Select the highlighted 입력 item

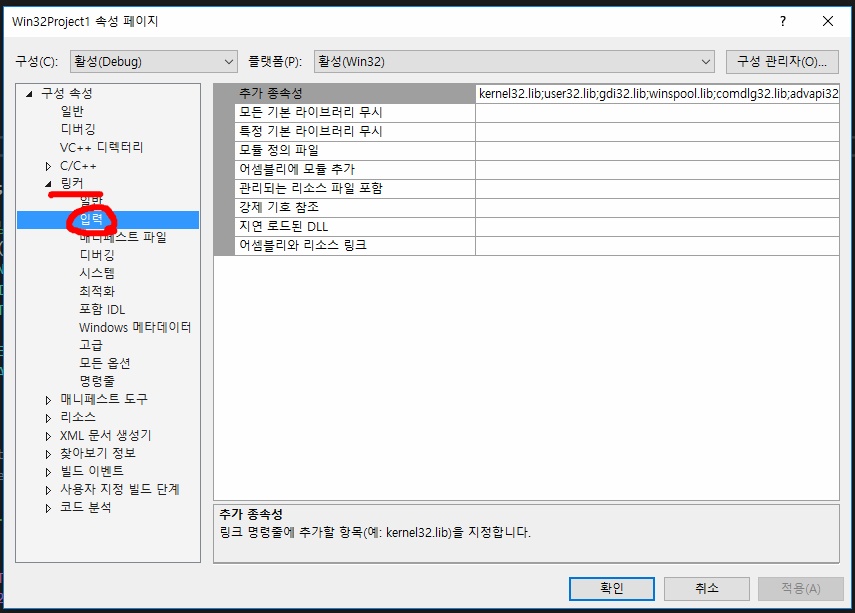91,219
